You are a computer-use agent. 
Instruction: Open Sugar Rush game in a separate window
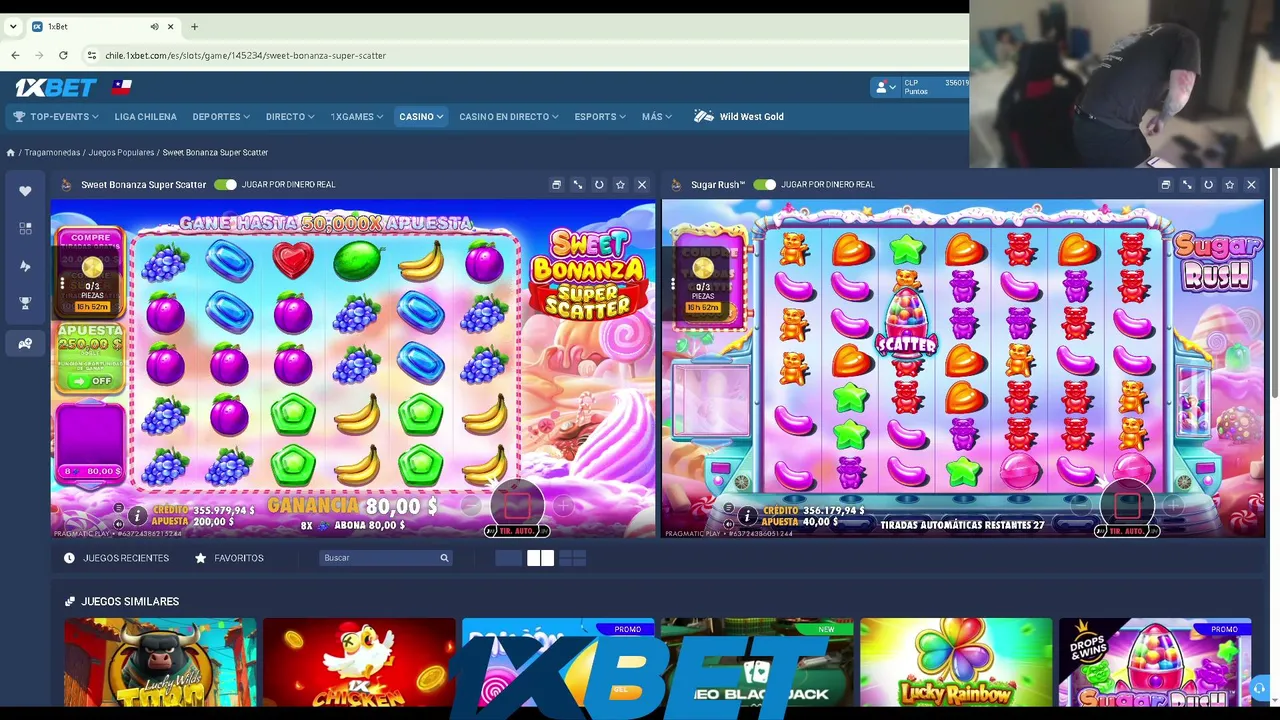(x=1166, y=184)
